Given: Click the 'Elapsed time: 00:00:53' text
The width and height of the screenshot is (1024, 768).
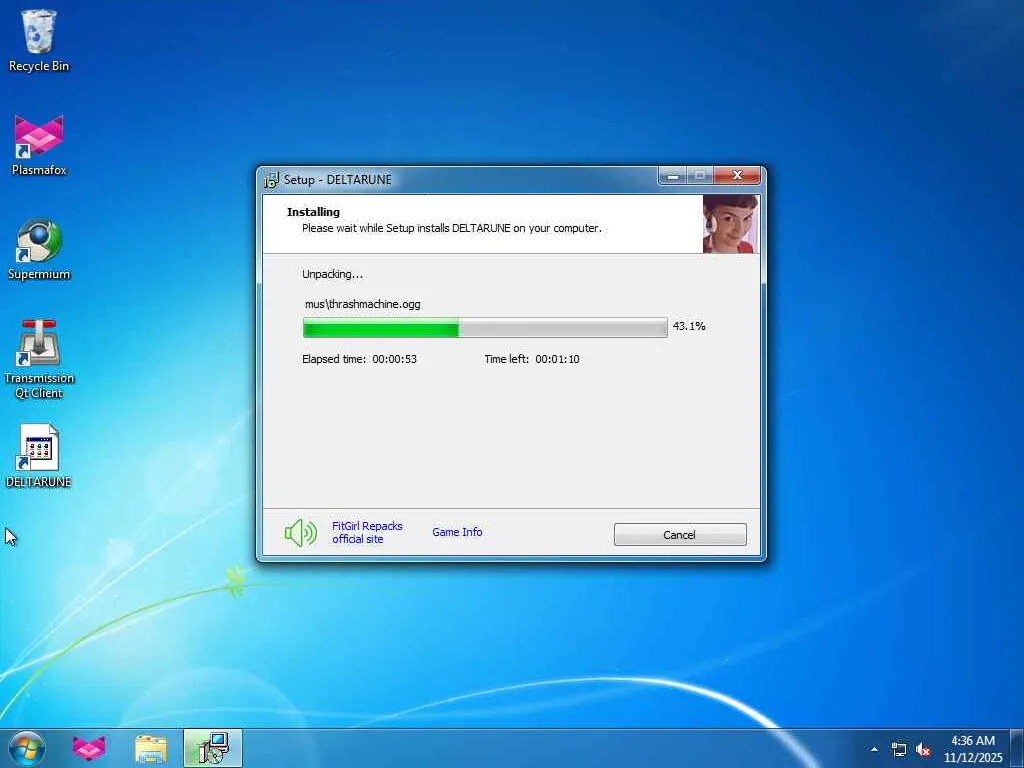Looking at the screenshot, I should [359, 359].
